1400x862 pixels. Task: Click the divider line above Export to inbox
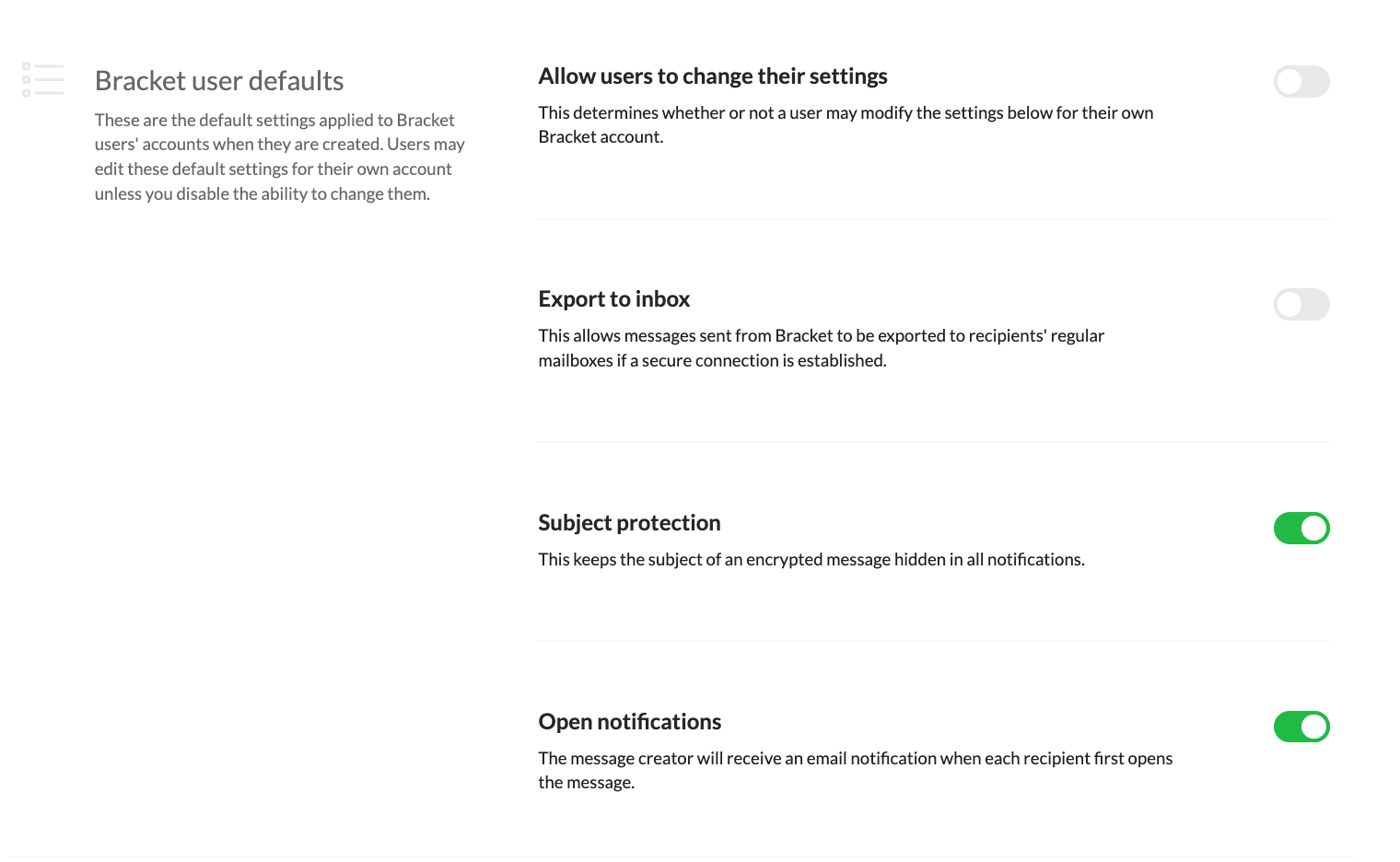[x=932, y=219]
